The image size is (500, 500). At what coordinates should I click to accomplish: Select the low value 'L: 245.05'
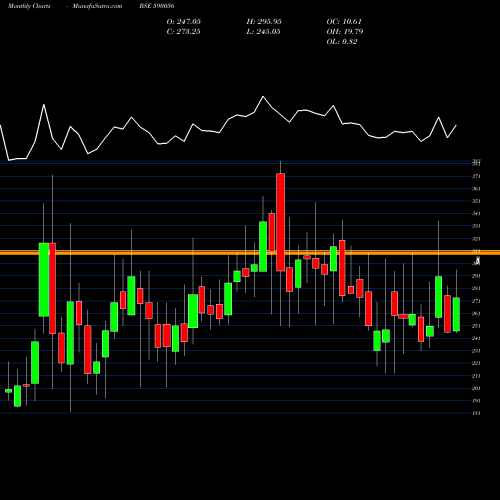coord(263,32)
